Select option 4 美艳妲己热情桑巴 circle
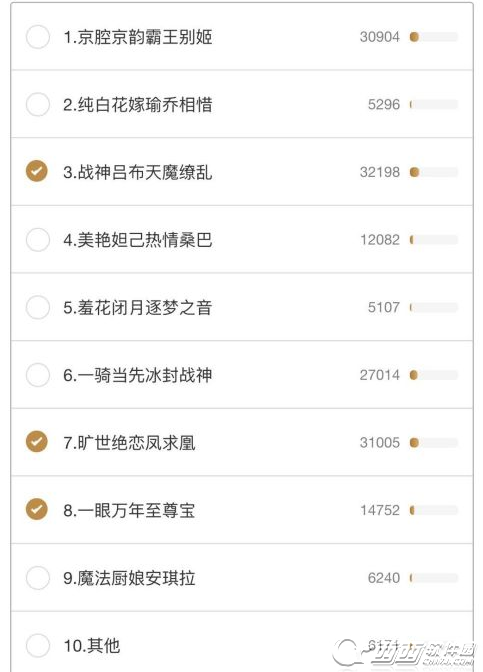The image size is (483, 672). point(38,239)
